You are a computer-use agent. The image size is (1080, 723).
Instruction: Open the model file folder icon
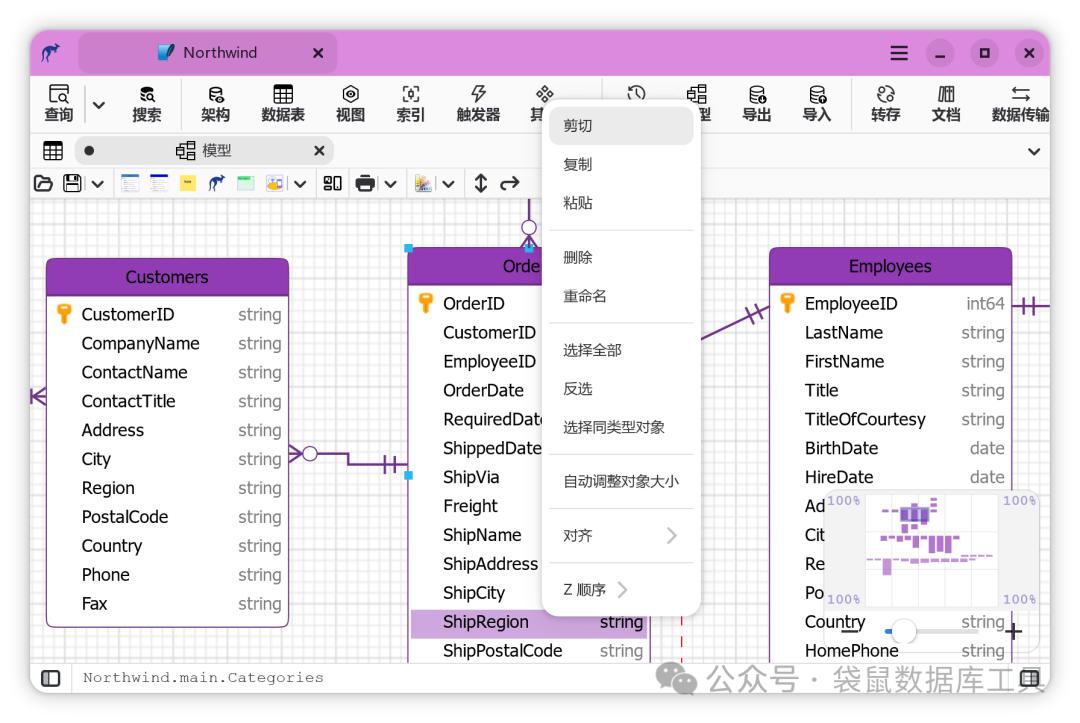click(x=43, y=183)
